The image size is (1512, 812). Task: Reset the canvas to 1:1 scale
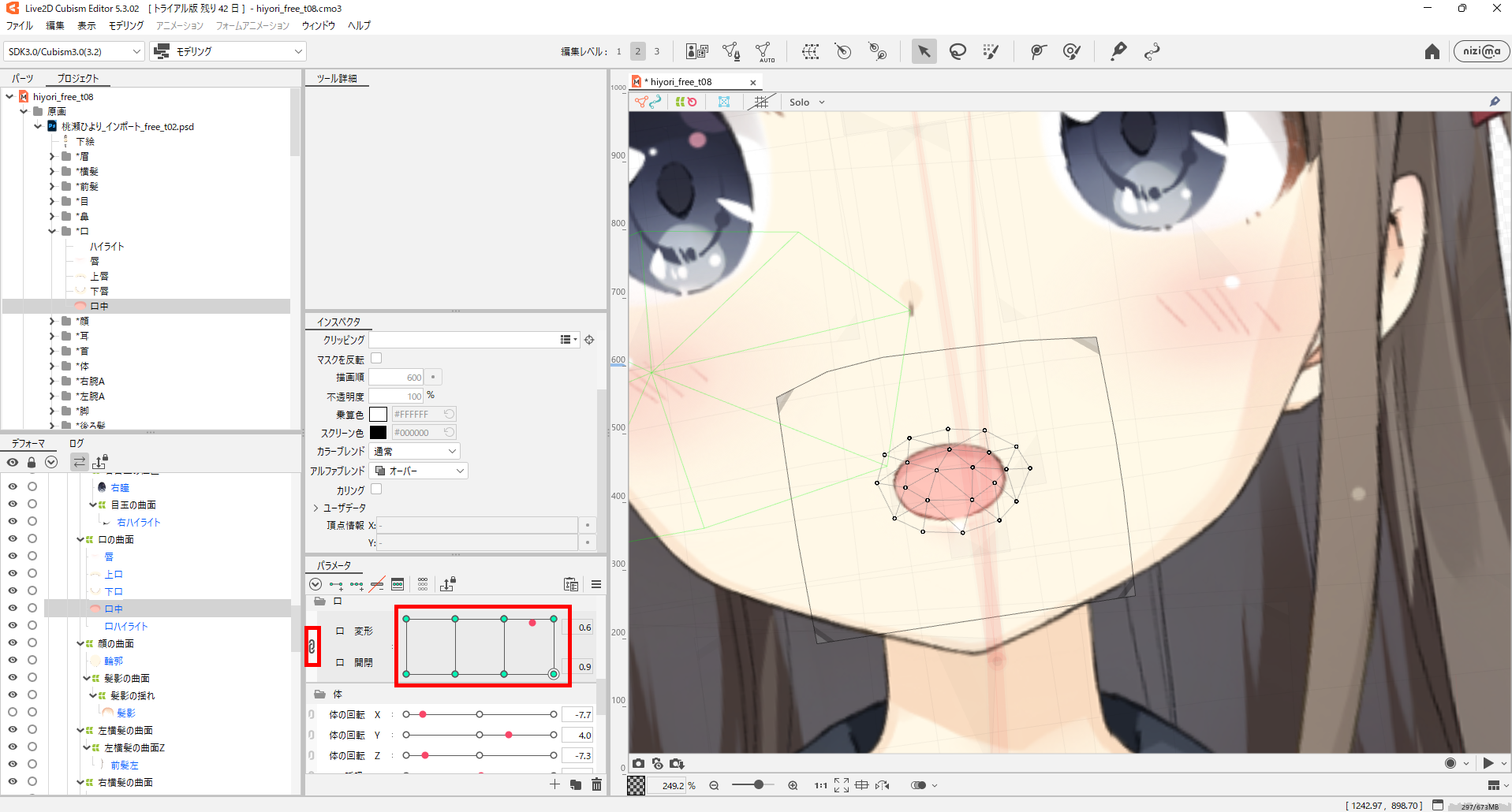point(821,785)
